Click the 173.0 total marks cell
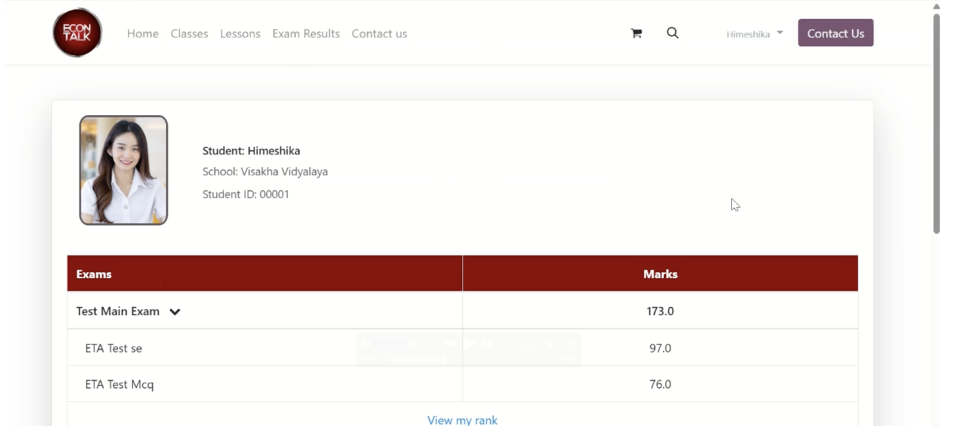The width and height of the screenshot is (978, 448). (660, 311)
